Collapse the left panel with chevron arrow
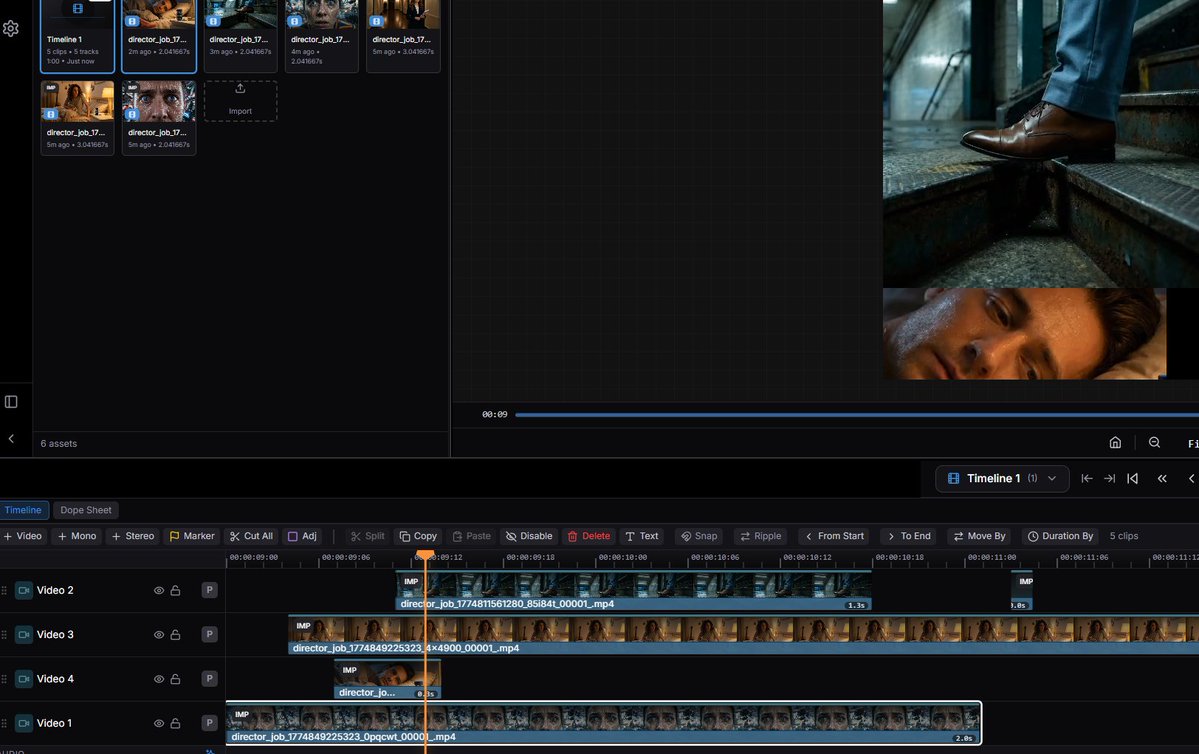 [11, 439]
